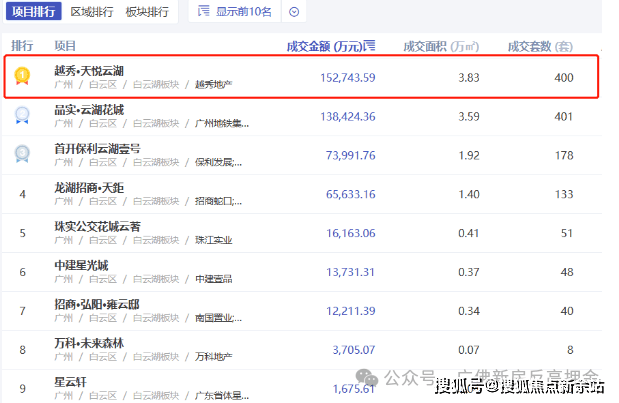Image resolution: width=619 pixels, height=403 pixels.
Task: Switch to the 区域排行 tab
Action: coord(92,13)
